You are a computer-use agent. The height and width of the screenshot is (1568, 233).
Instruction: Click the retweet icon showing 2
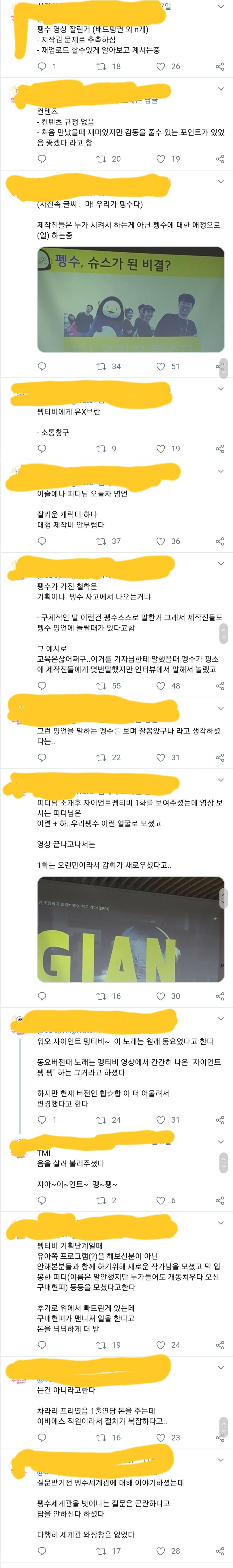[102, 1200]
